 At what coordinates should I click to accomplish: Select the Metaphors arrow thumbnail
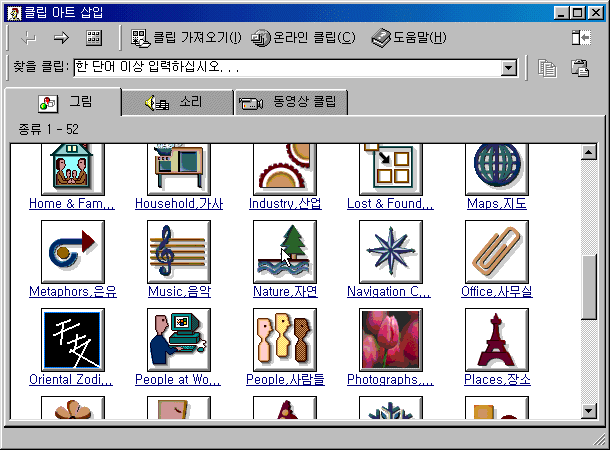[x=73, y=252]
